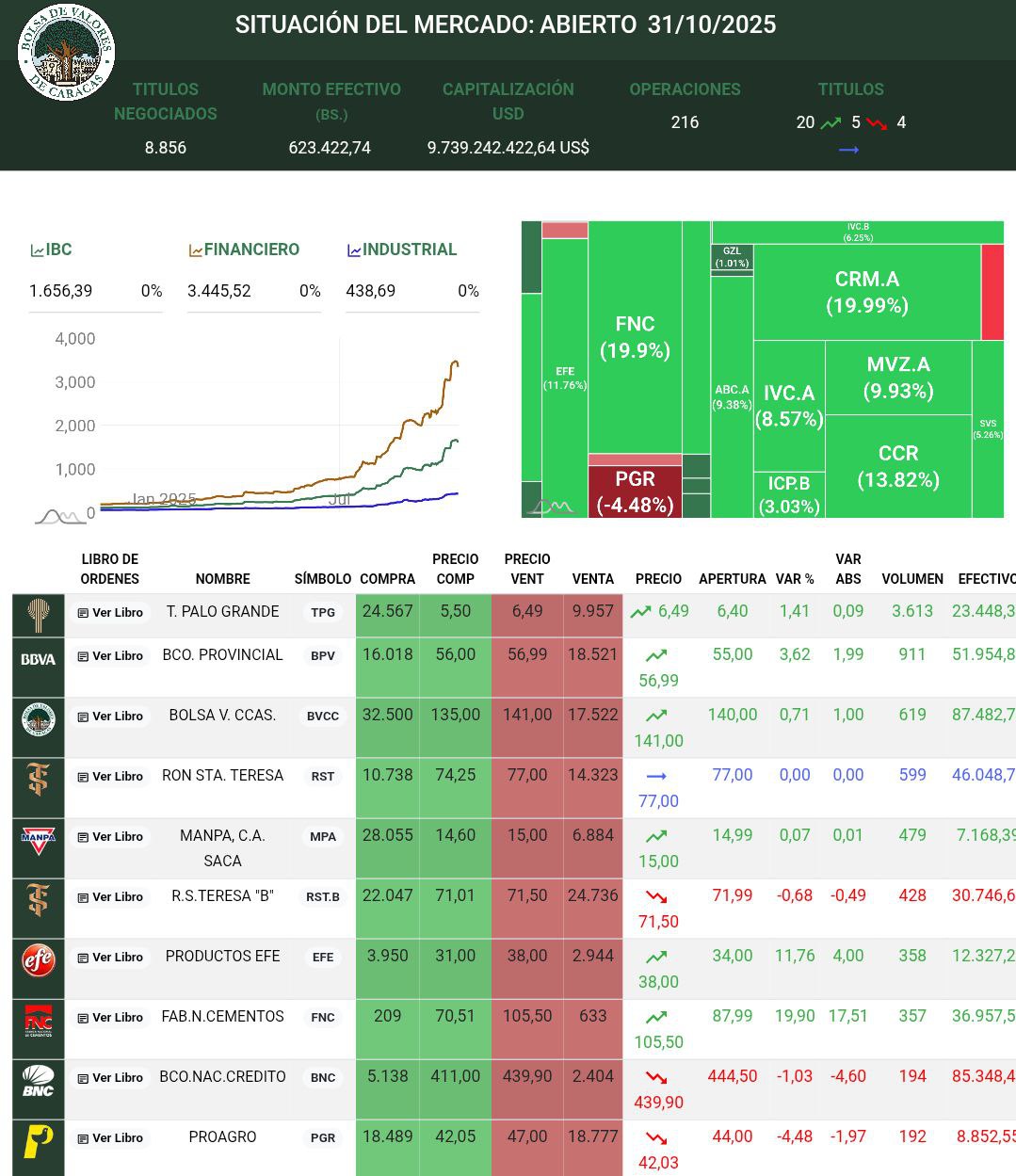
Task: Sort table by SÍMBOLO column header
Action: coord(323,579)
